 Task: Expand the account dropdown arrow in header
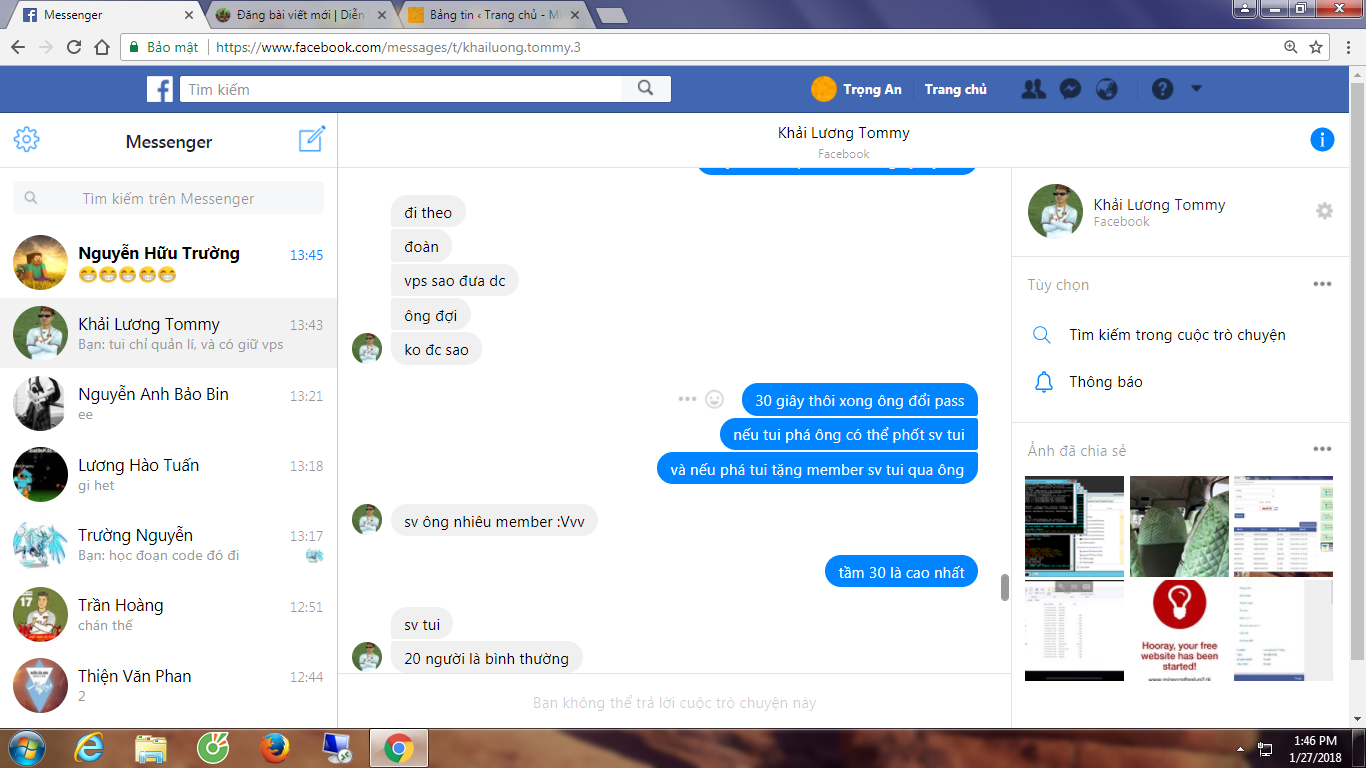coord(1196,89)
